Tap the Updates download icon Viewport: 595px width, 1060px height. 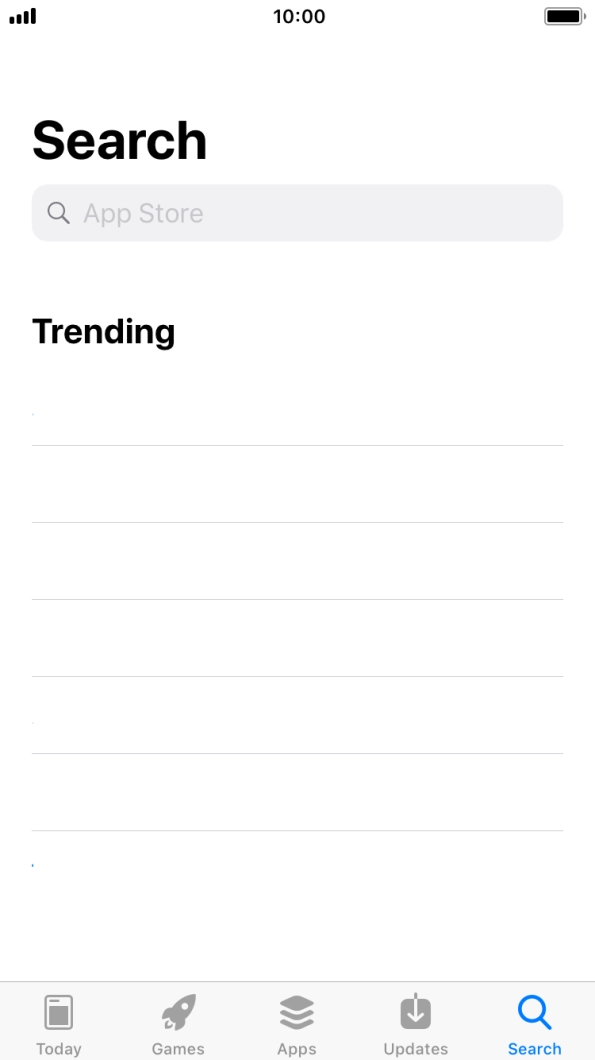(415, 1011)
